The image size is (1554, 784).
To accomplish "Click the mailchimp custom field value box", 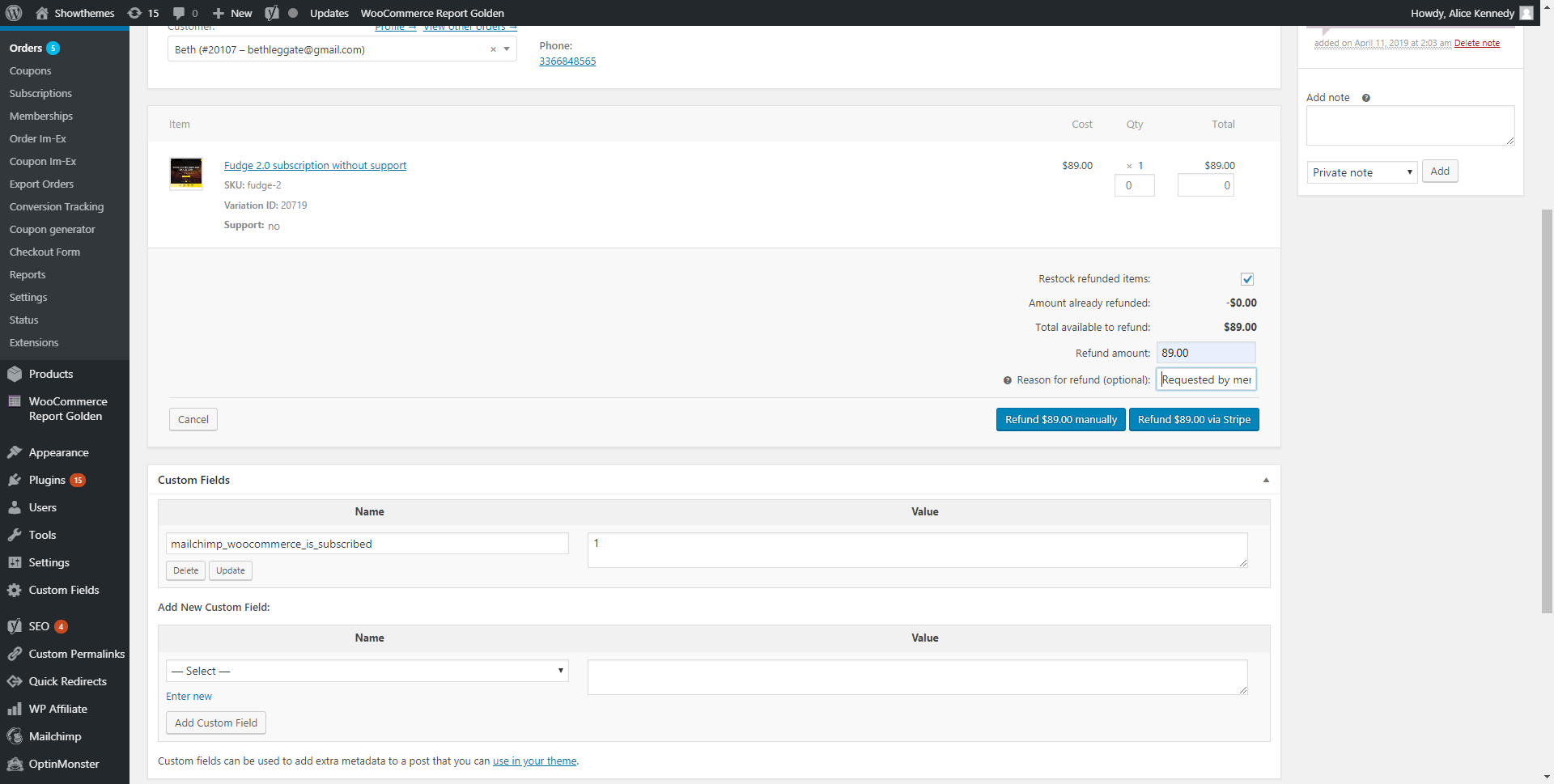I will (x=917, y=550).
